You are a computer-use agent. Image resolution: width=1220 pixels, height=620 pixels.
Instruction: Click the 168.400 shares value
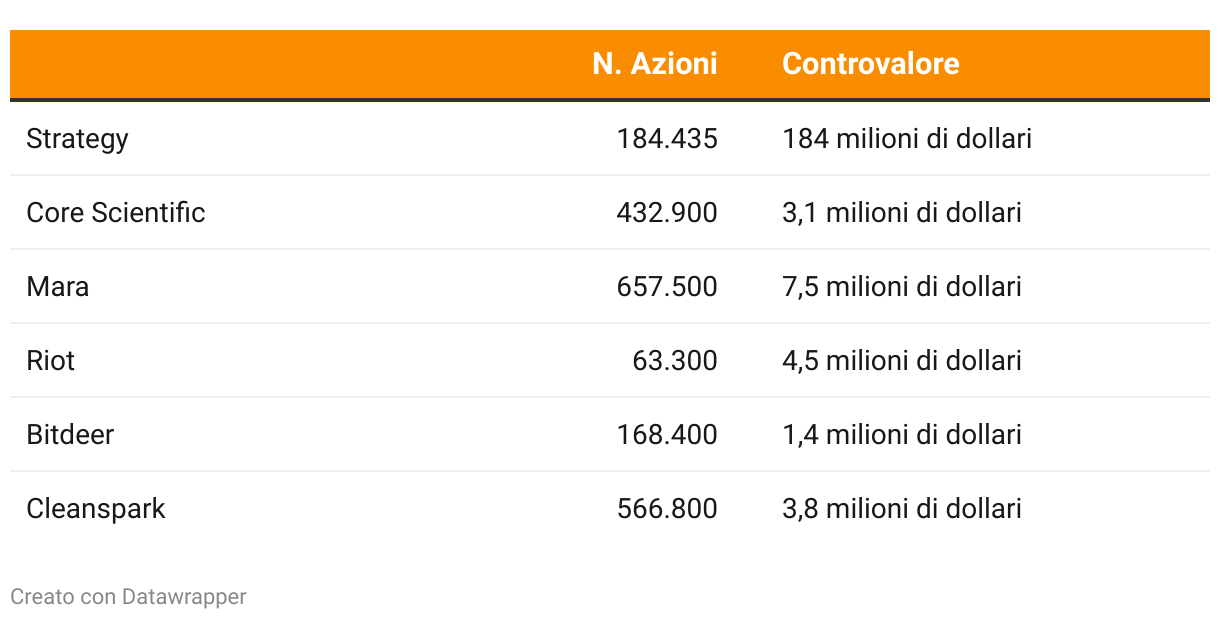pos(667,434)
